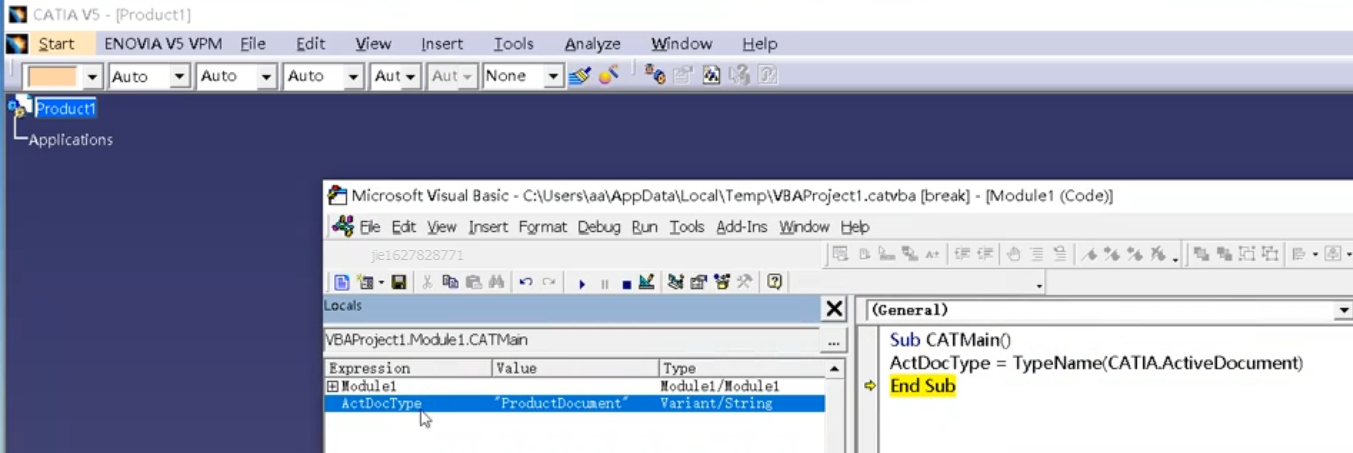Expand the Module1 node in Locals

332,386
